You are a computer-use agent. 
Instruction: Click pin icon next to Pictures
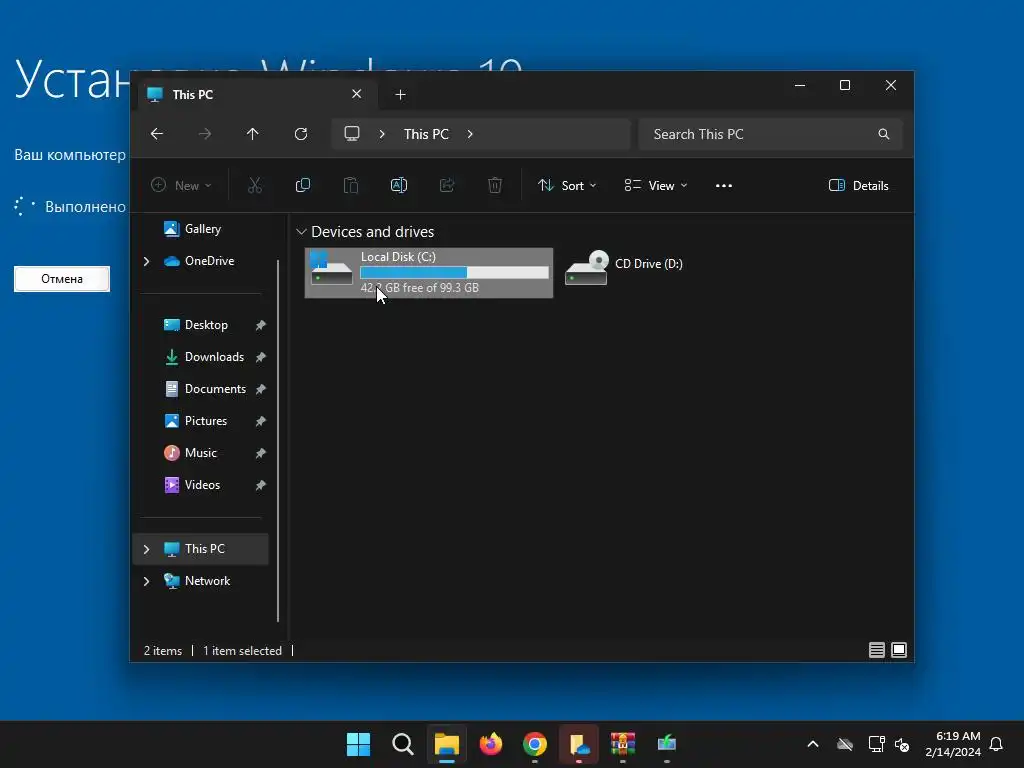pos(261,421)
